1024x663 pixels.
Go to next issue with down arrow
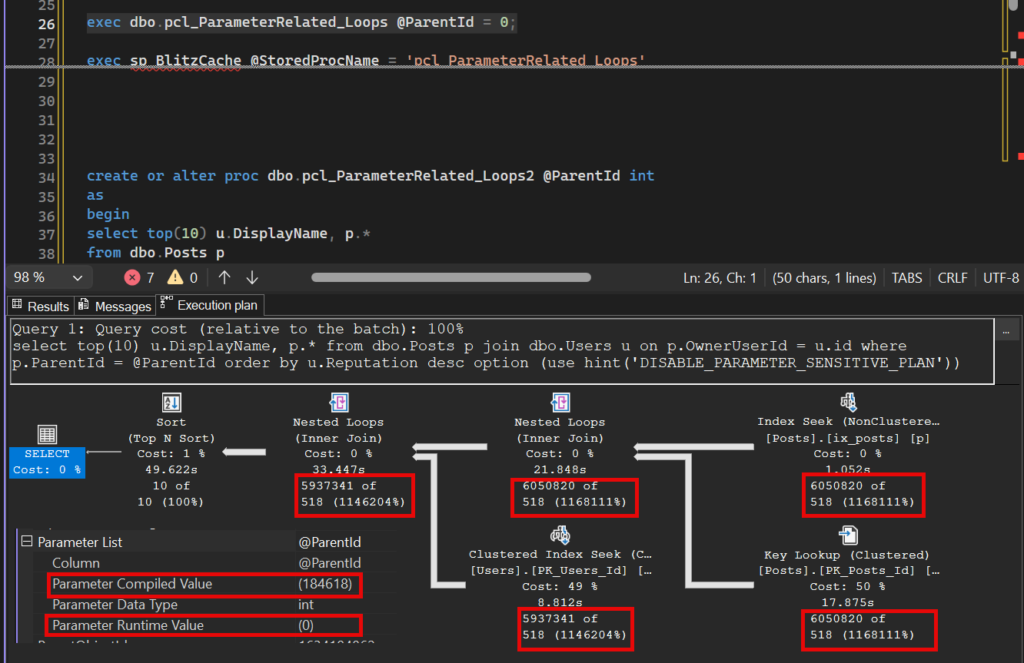[x=252, y=278]
